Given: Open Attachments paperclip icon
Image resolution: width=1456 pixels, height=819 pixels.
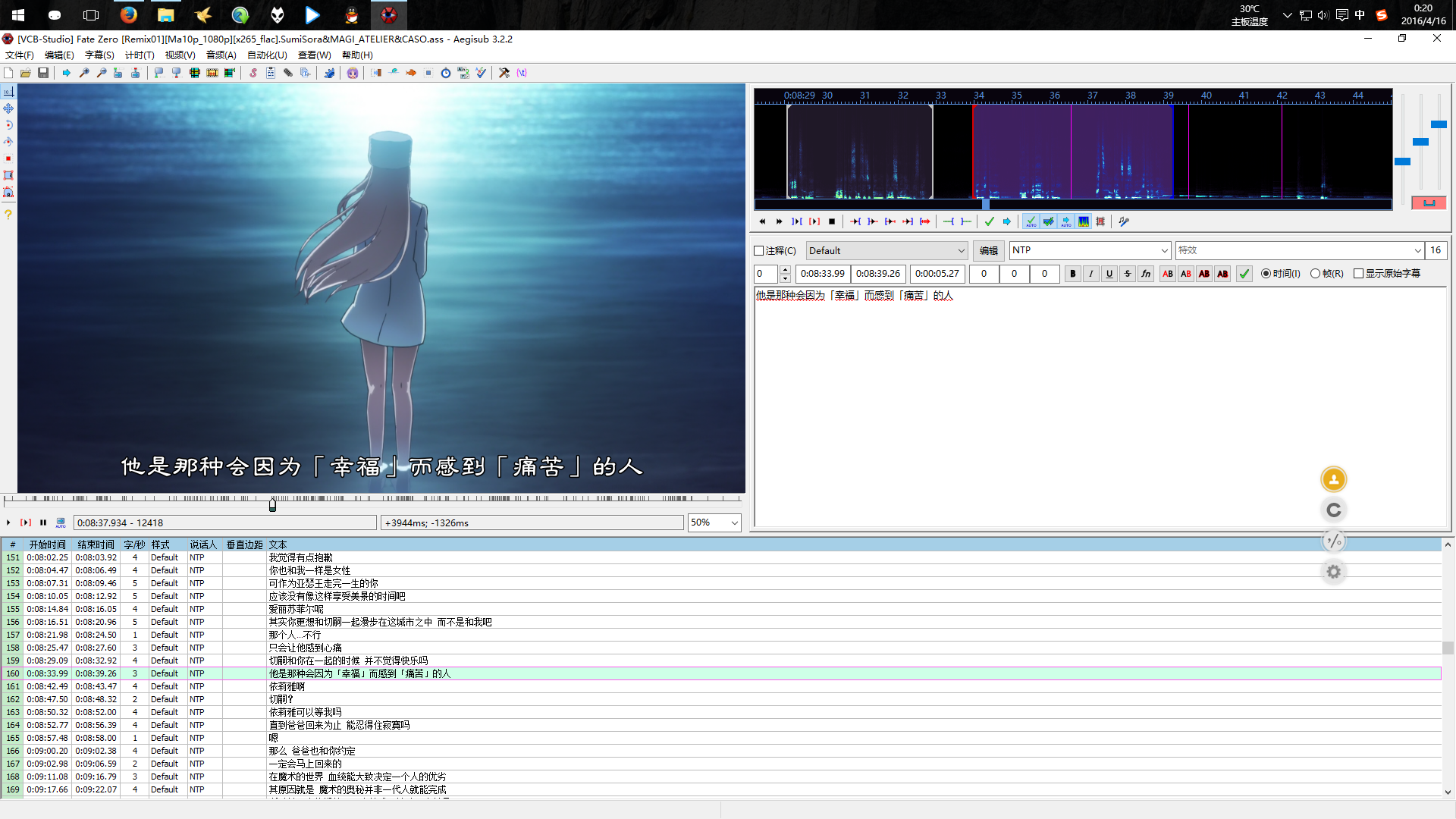Looking at the screenshot, I should click(x=288, y=73).
